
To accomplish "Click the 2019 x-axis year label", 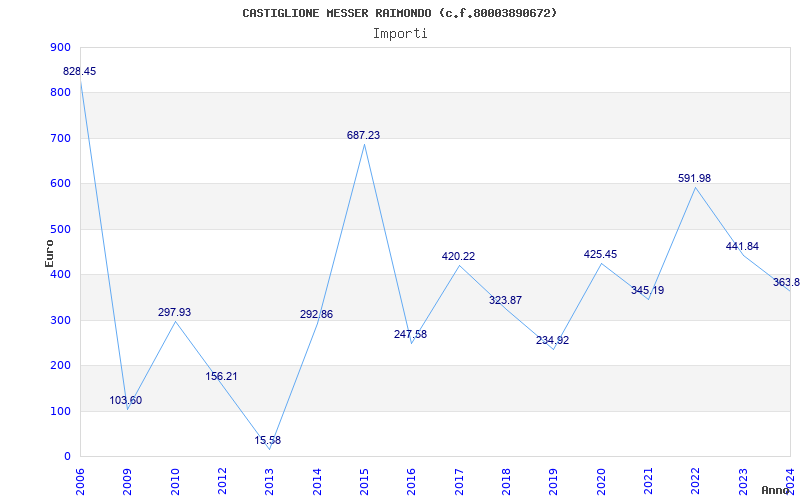I will 554,481.
